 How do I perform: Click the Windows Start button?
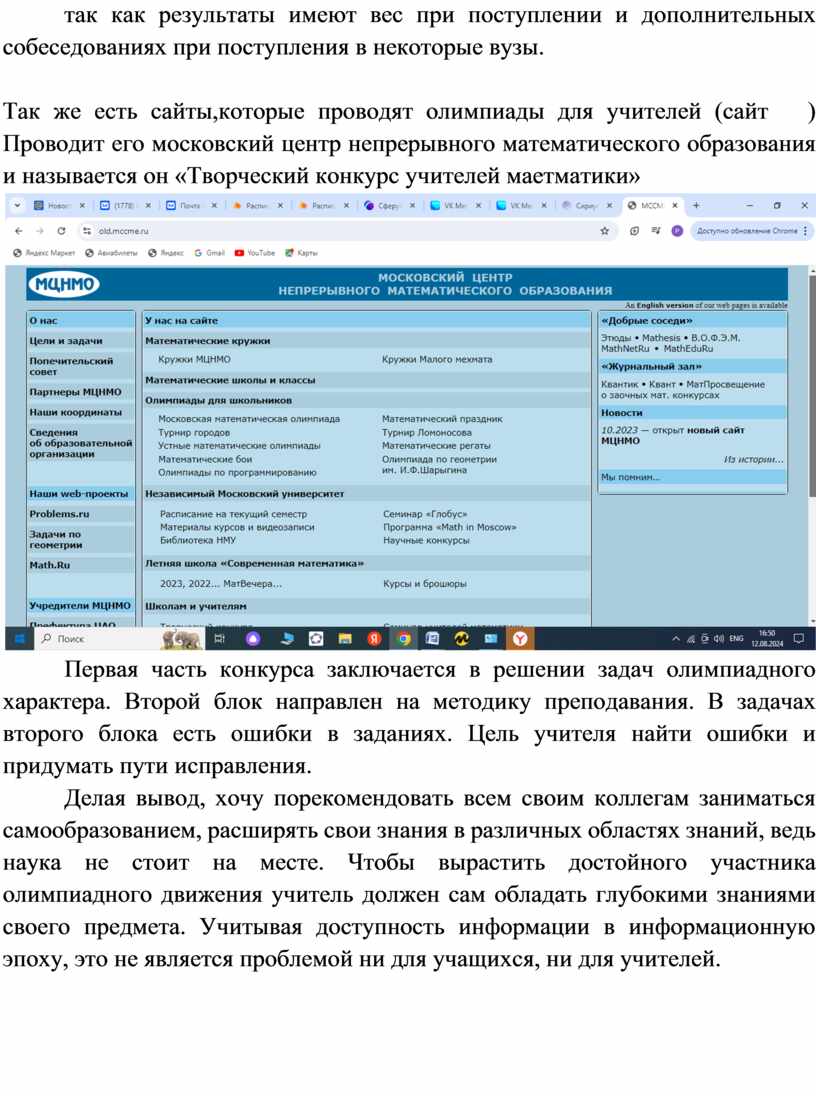click(17, 638)
